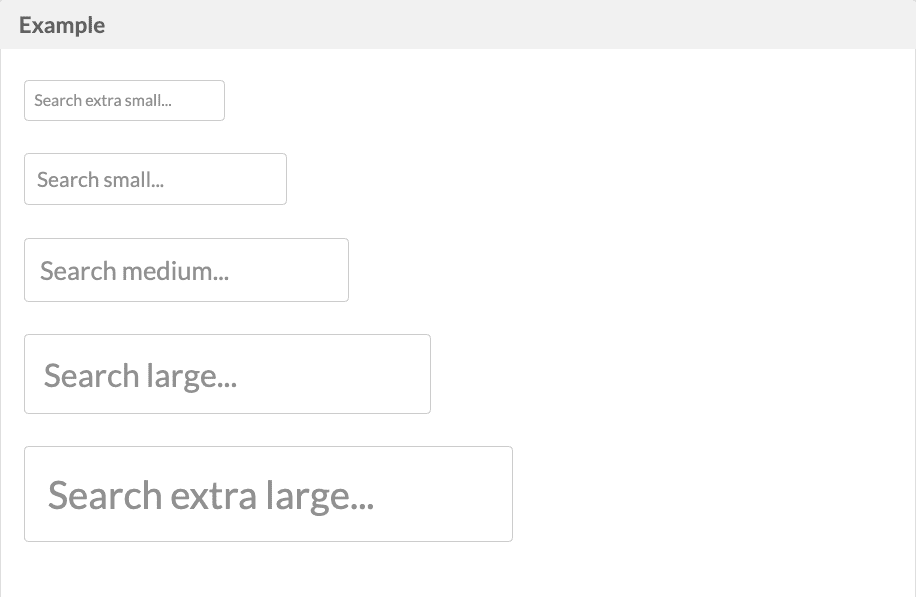Image resolution: width=916 pixels, height=597 pixels.
Task: Place cursor in the extra large search box
Action: click(x=268, y=494)
